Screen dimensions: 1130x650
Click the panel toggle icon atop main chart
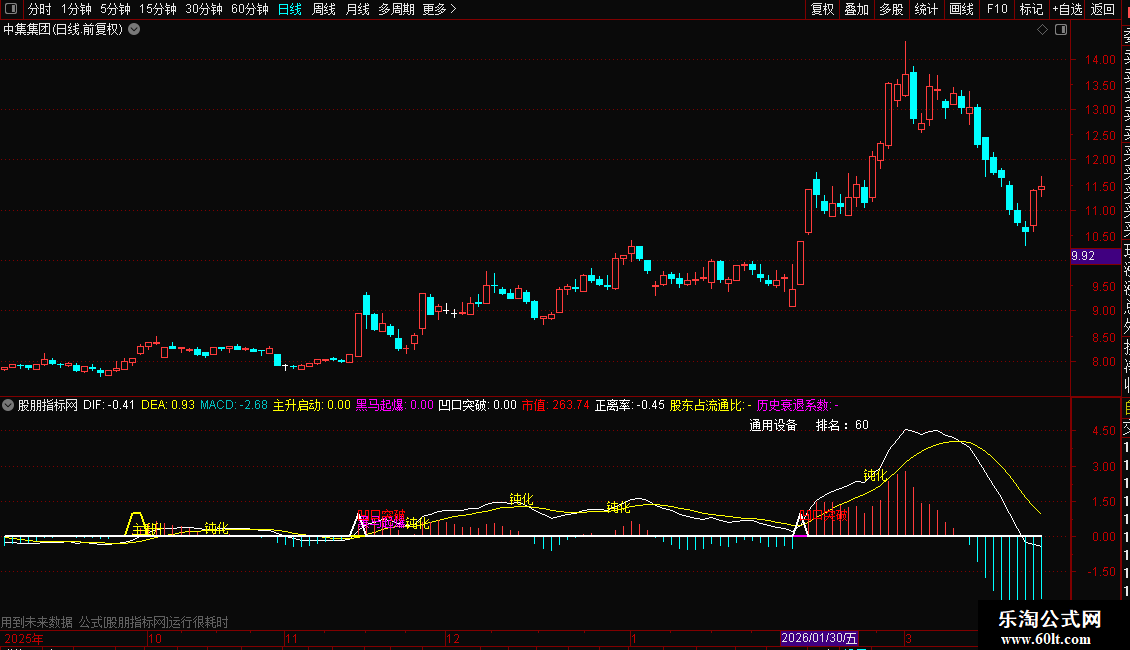coord(1061,30)
